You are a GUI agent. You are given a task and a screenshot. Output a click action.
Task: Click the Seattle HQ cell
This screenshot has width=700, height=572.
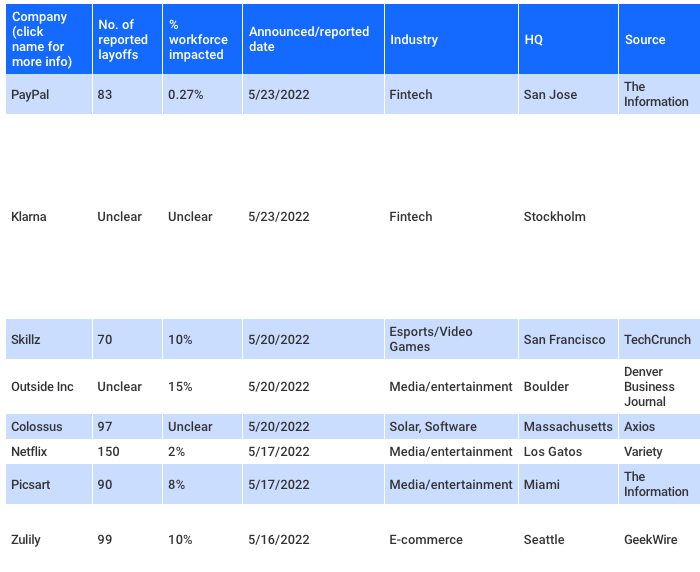568,539
